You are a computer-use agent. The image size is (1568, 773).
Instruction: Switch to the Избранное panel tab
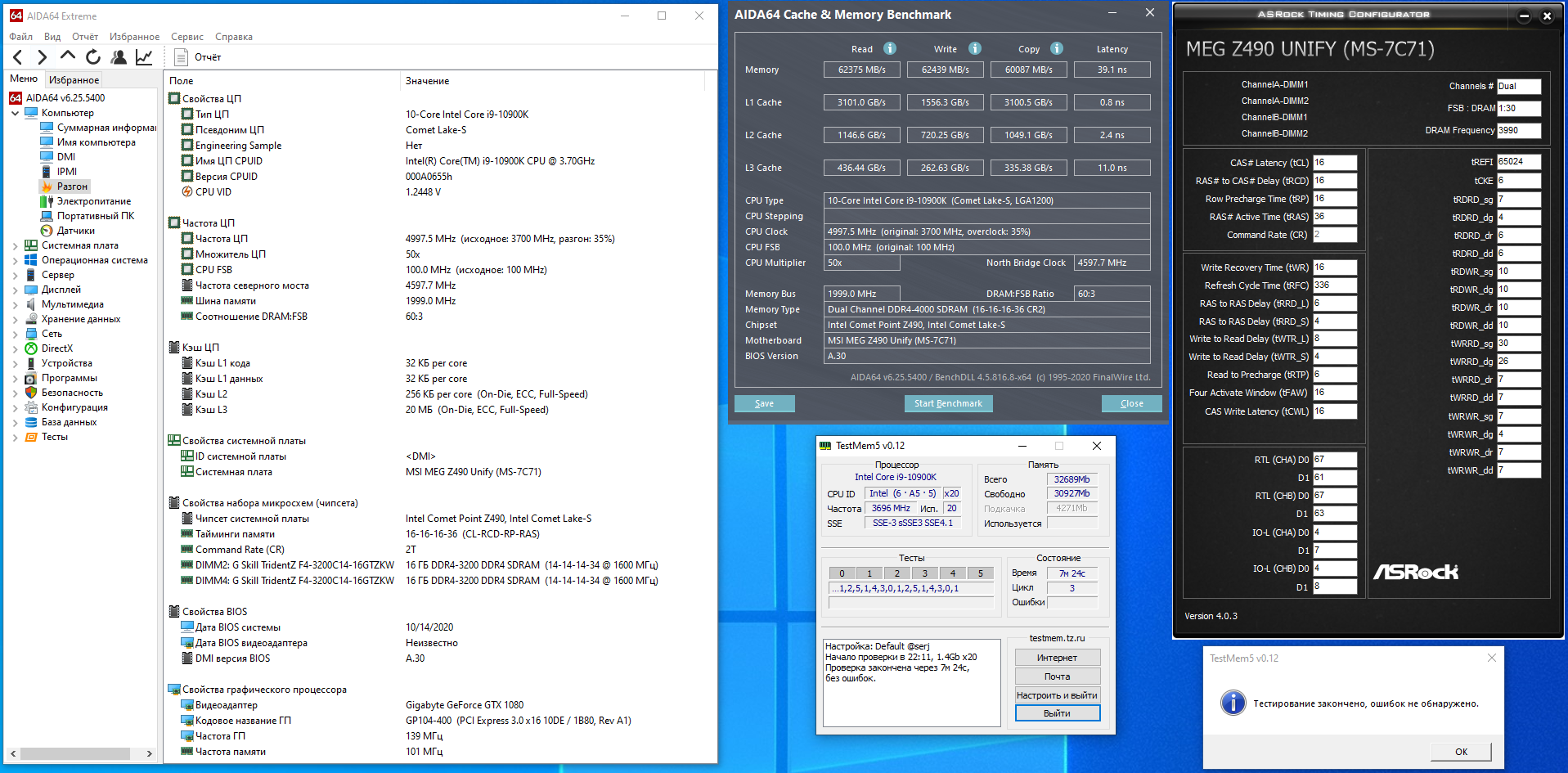[74, 79]
